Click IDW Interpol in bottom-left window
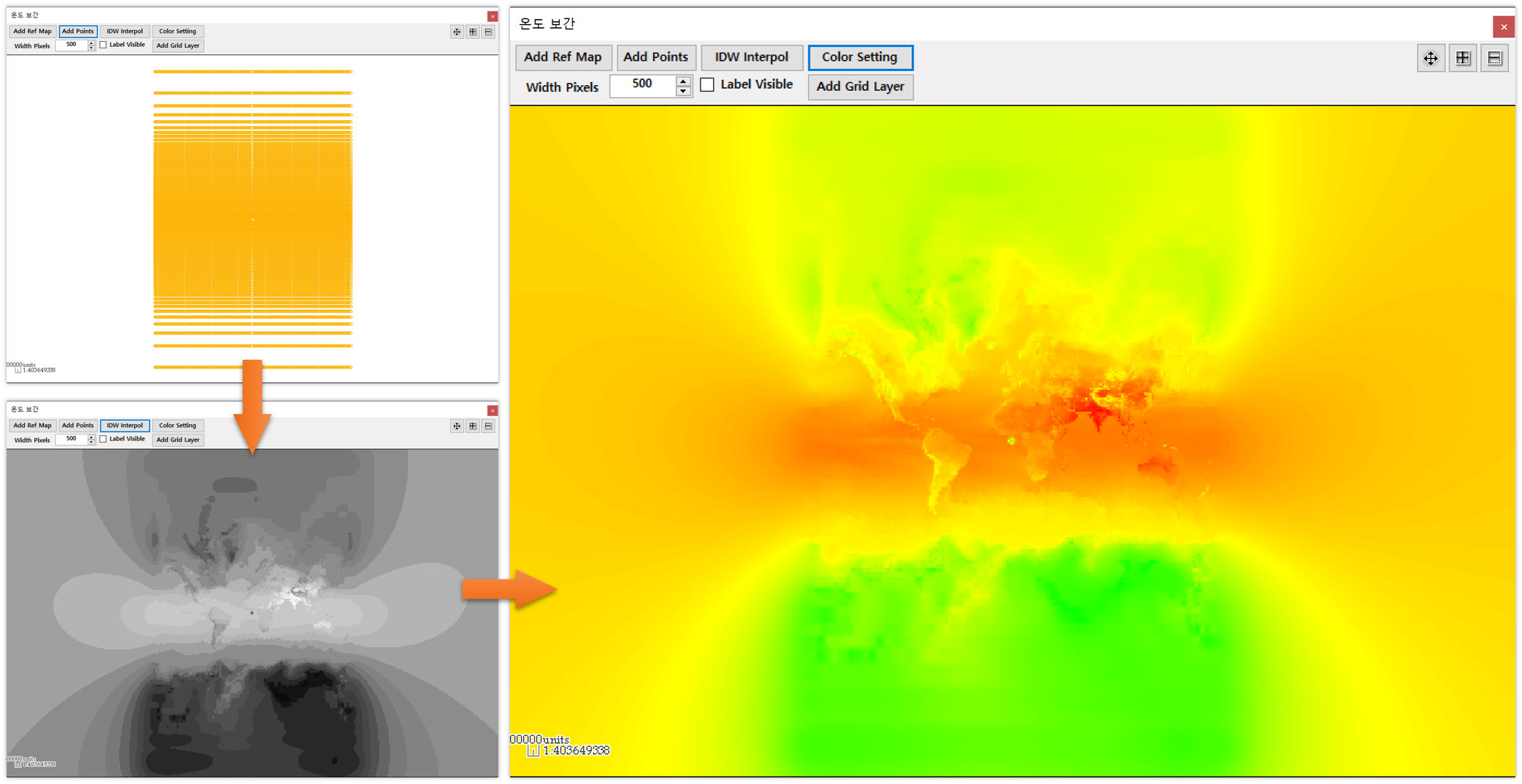Image resolution: width=1522 pixels, height=784 pixels. point(125,426)
